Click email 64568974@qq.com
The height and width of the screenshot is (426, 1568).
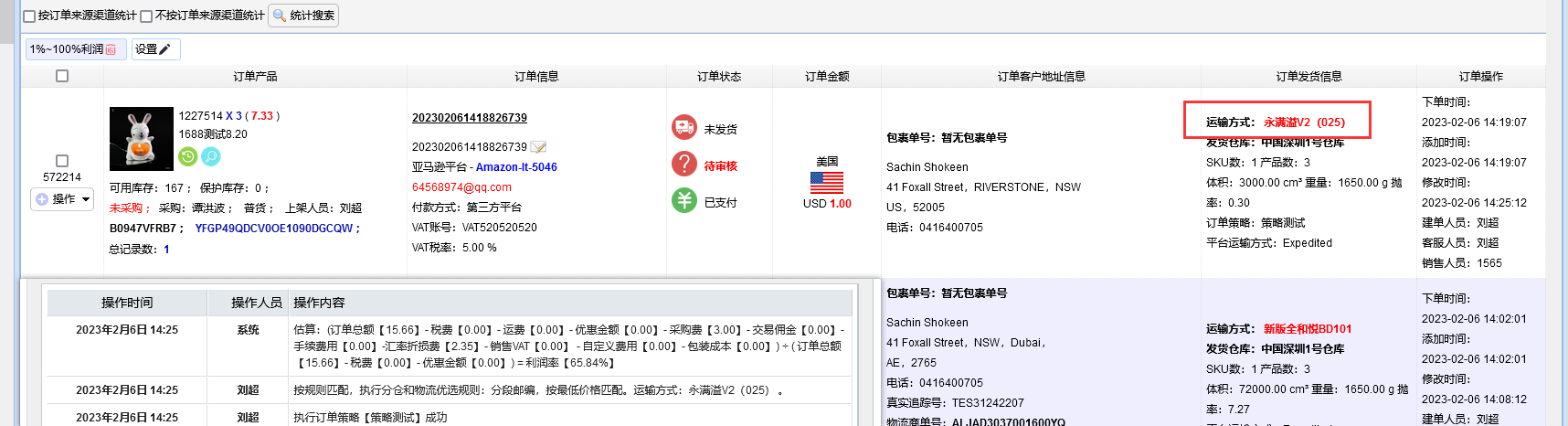click(x=461, y=187)
